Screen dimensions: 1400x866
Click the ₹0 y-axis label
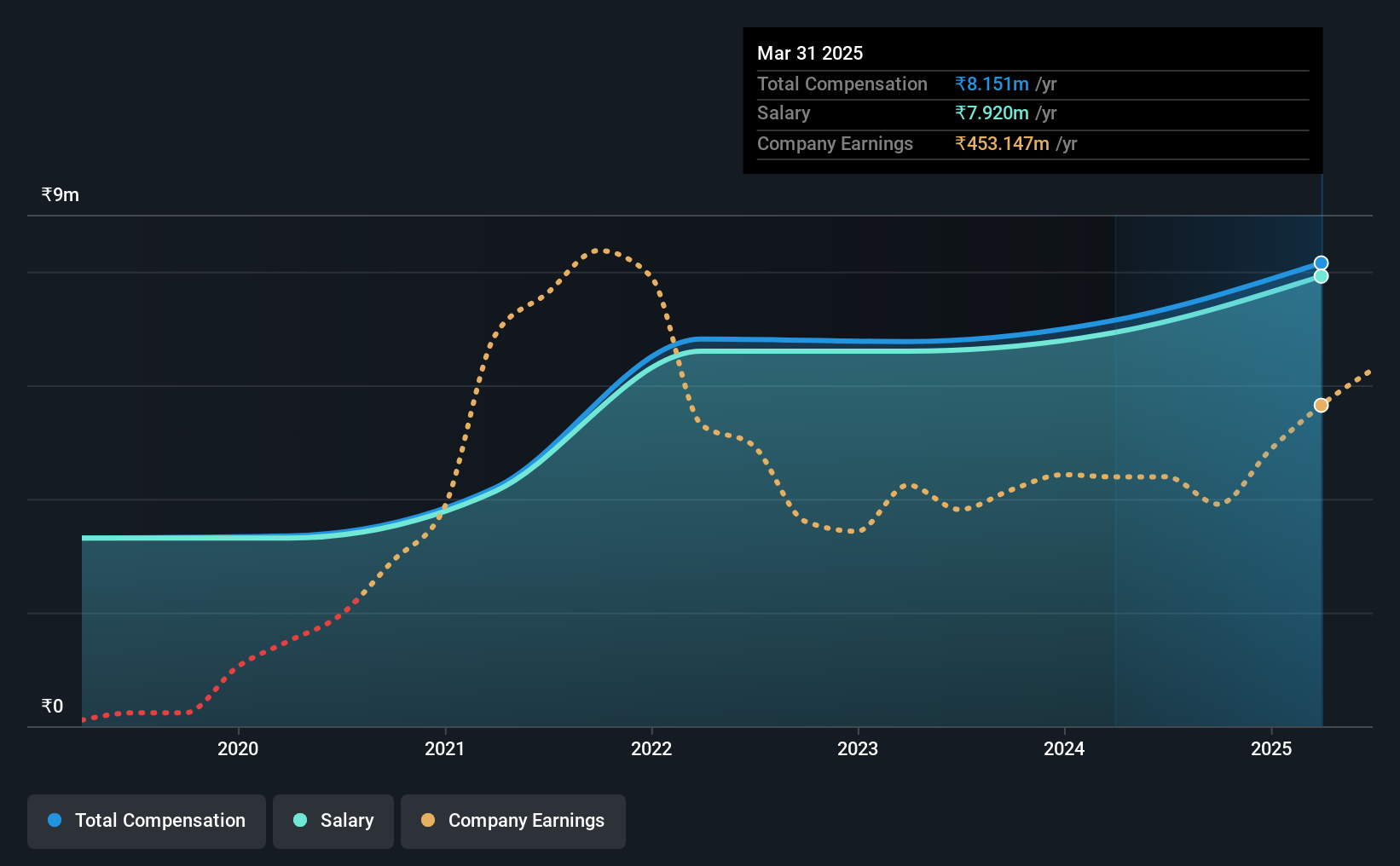53,706
